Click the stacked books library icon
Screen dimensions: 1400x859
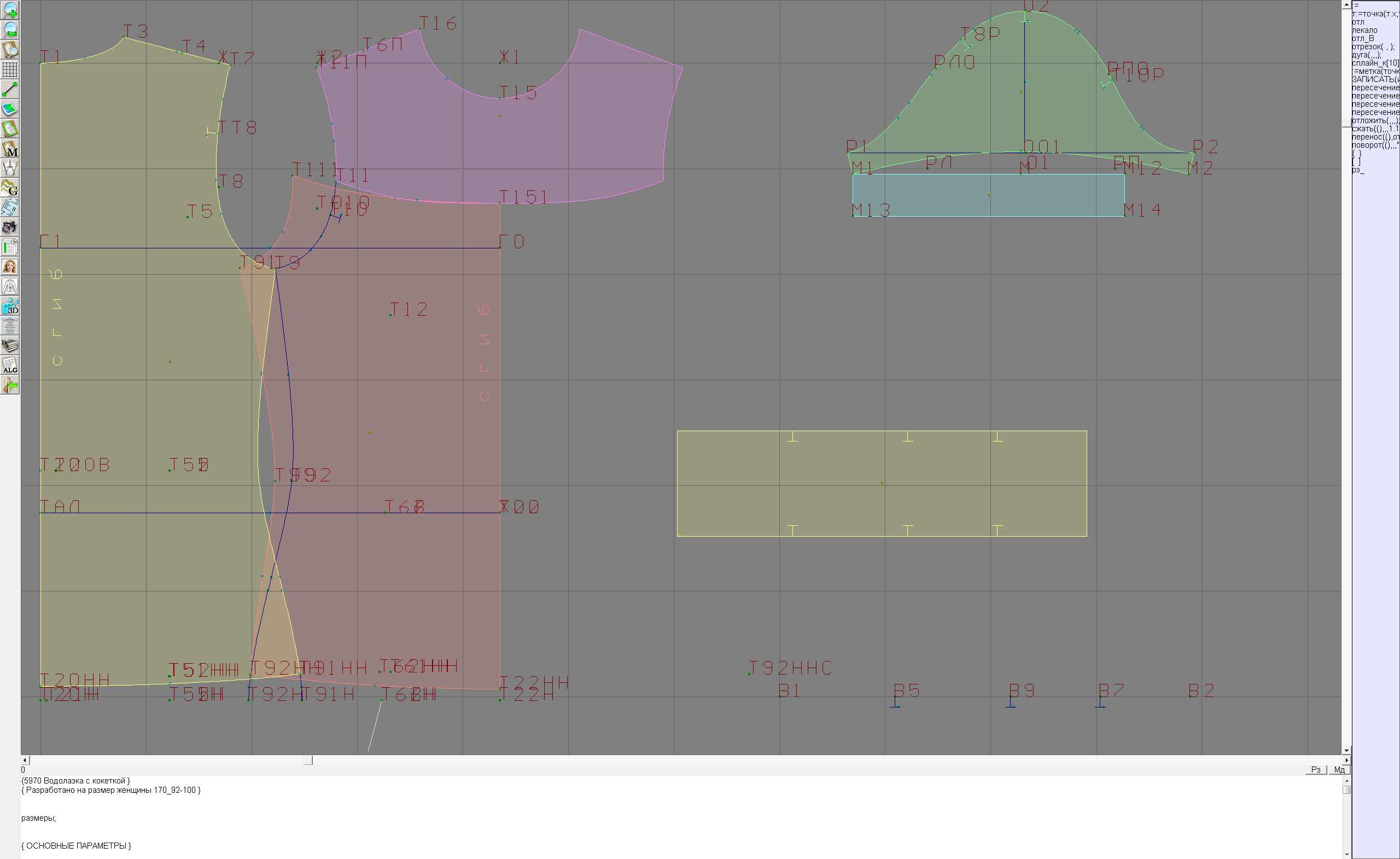click(10, 346)
